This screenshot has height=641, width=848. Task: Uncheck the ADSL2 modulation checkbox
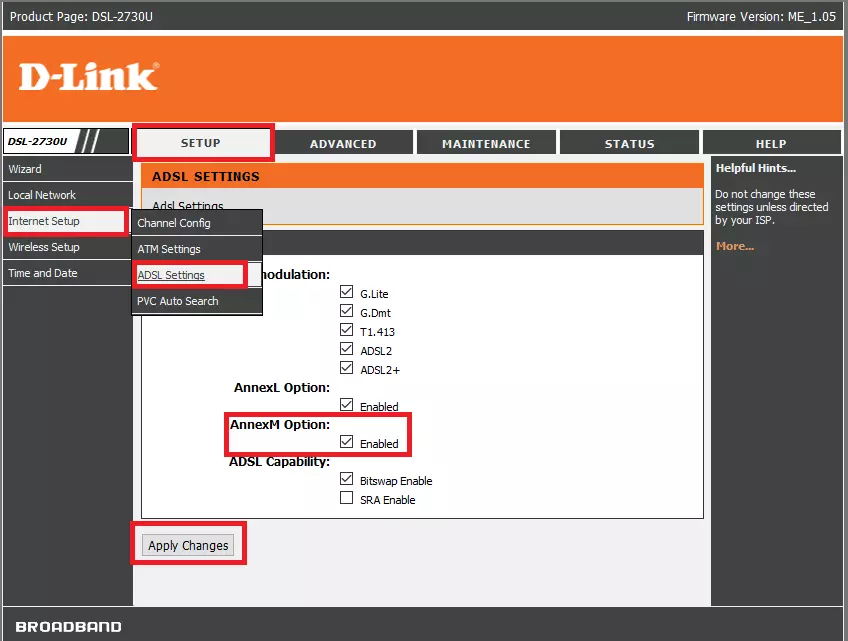[x=347, y=349]
